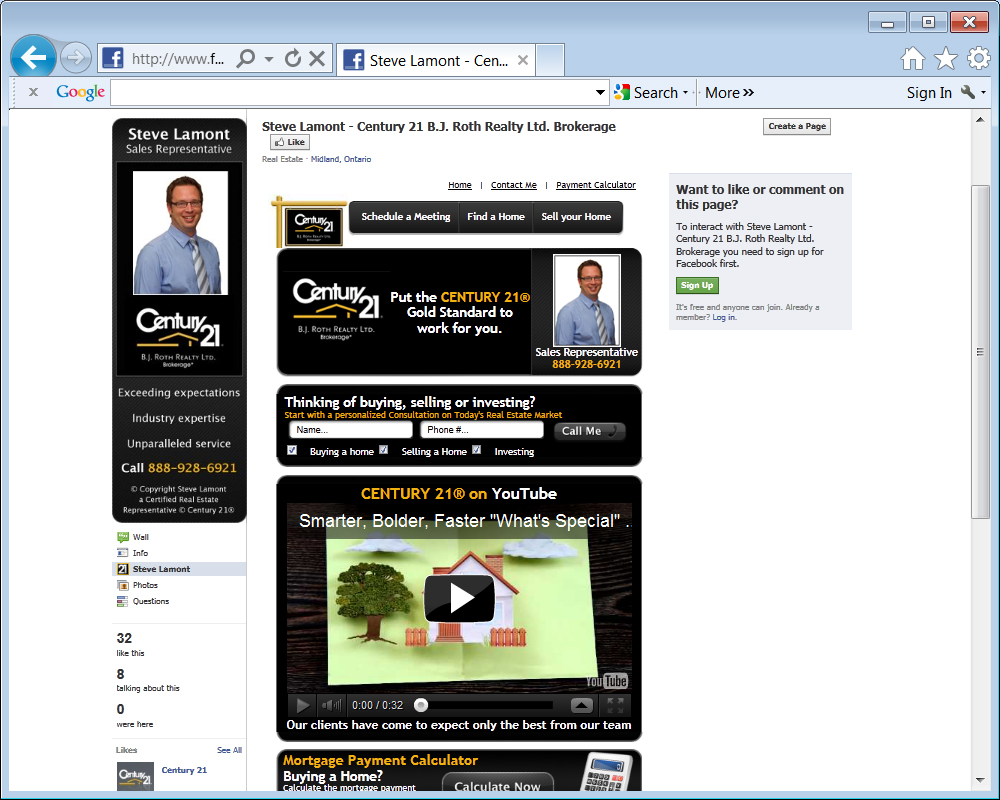Click the video progress slider knob

[x=420, y=705]
